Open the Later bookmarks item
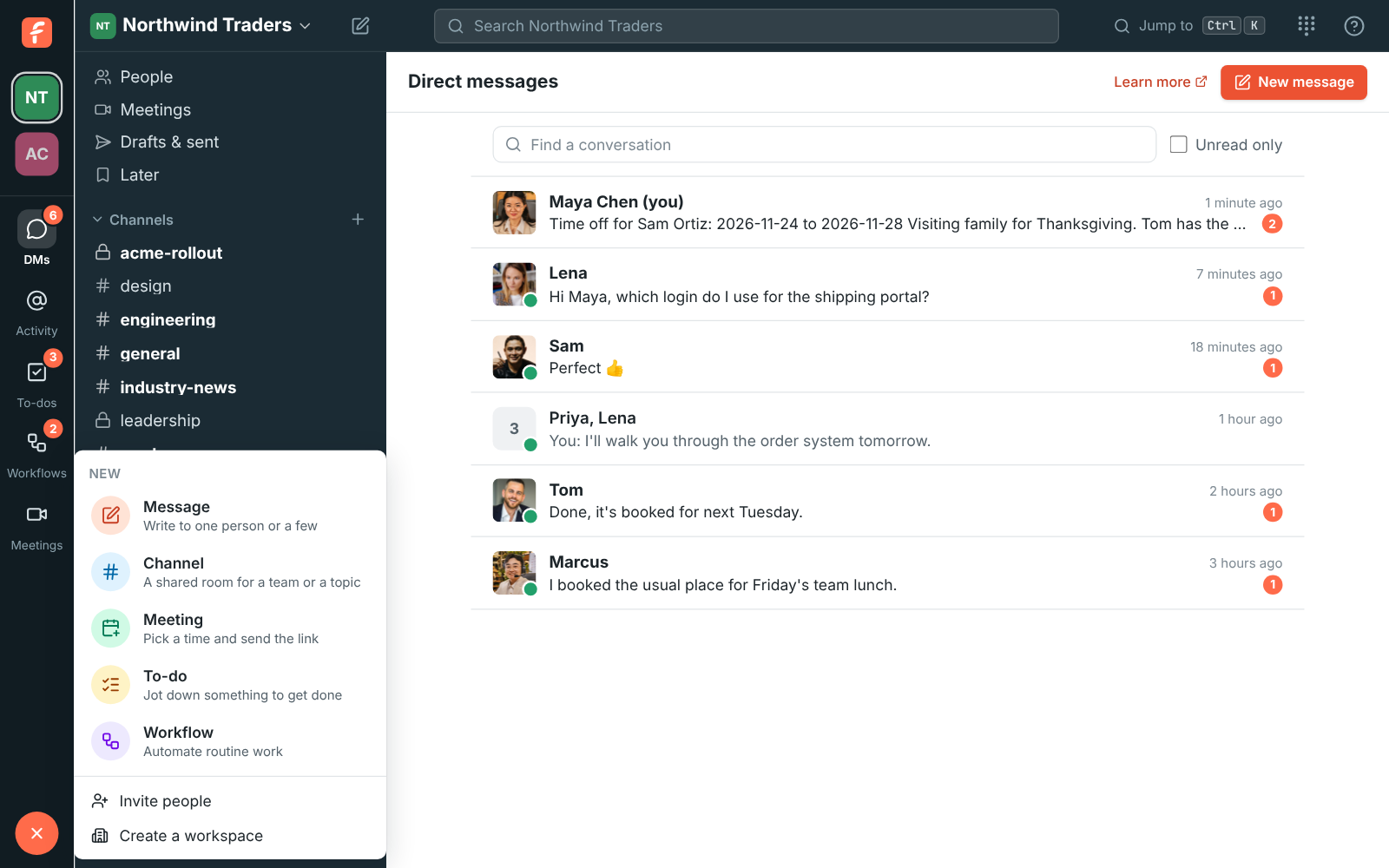The width and height of the screenshot is (1389, 868). [230, 175]
